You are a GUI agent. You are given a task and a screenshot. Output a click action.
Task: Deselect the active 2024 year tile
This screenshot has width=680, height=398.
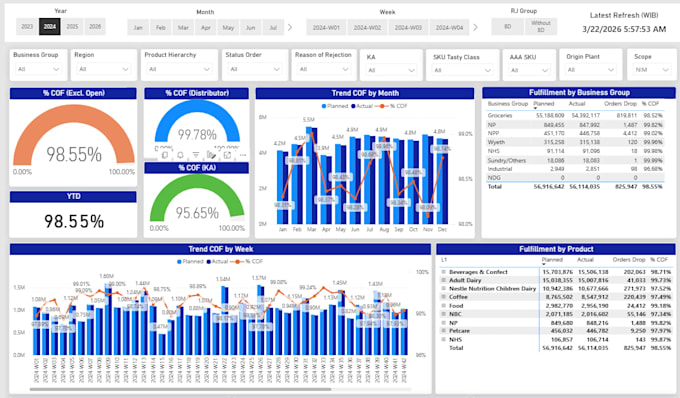point(49,26)
